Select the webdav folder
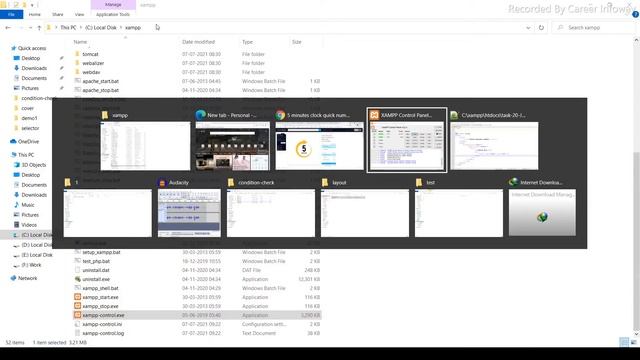Screen dimensions: 640x360 click(x=91, y=72)
